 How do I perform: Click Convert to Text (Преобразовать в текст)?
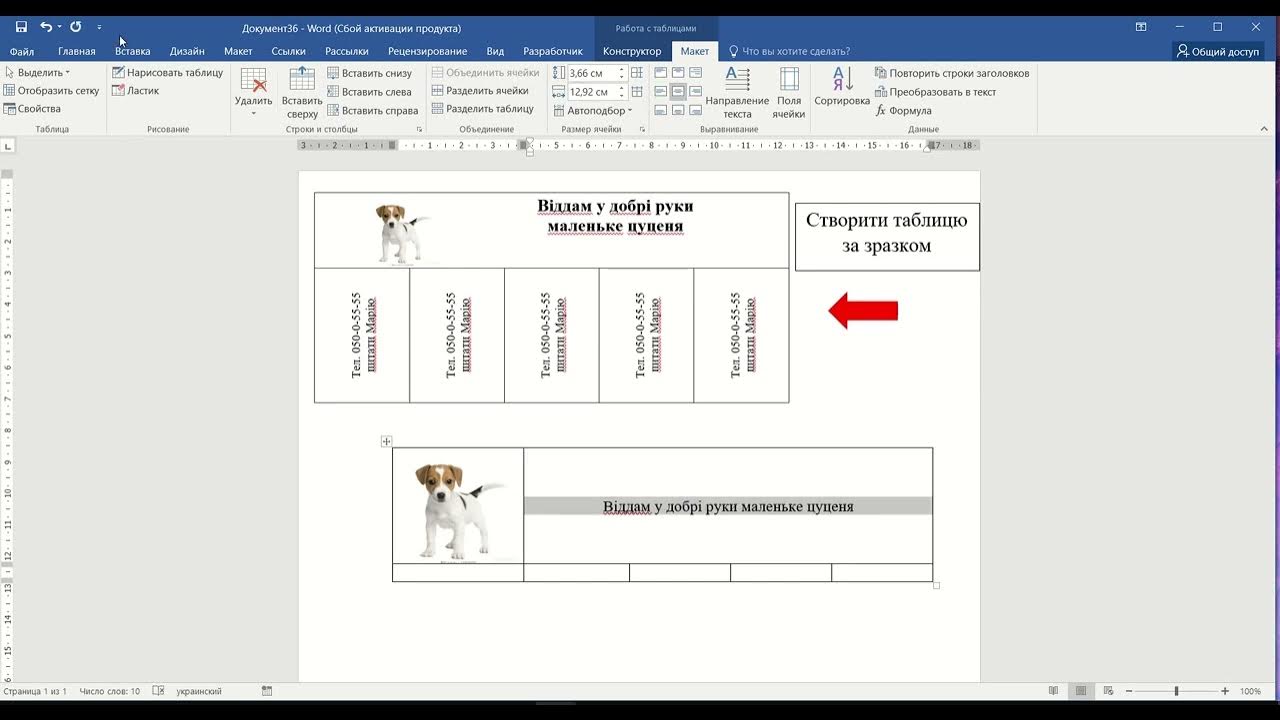(936, 92)
